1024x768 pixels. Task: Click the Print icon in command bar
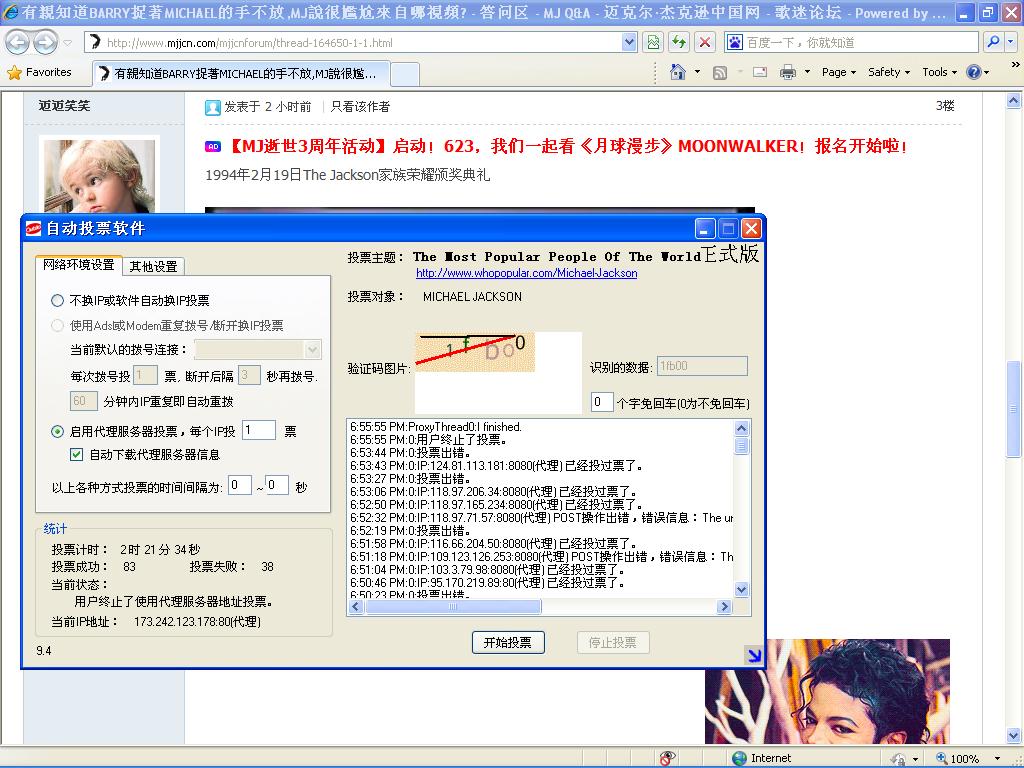tap(787, 72)
